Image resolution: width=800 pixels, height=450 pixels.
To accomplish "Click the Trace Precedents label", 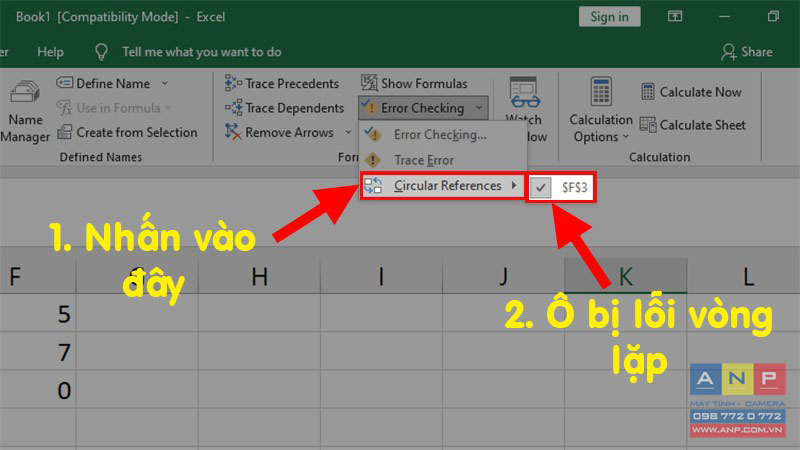I will (292, 84).
